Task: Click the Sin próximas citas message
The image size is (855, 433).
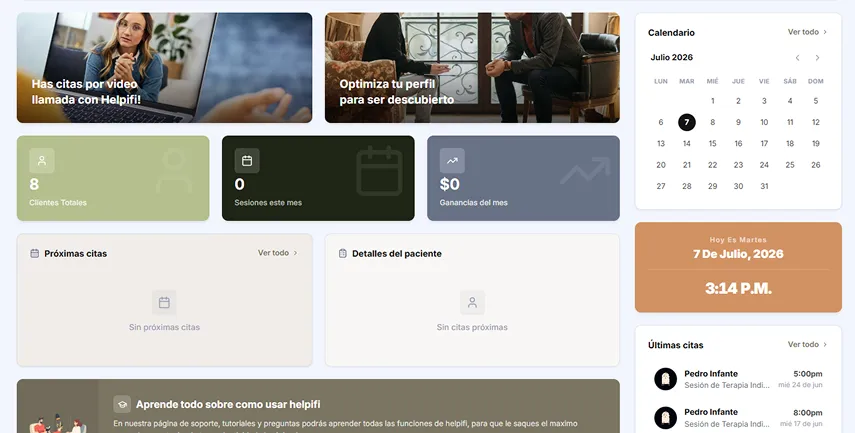Action: (164, 327)
